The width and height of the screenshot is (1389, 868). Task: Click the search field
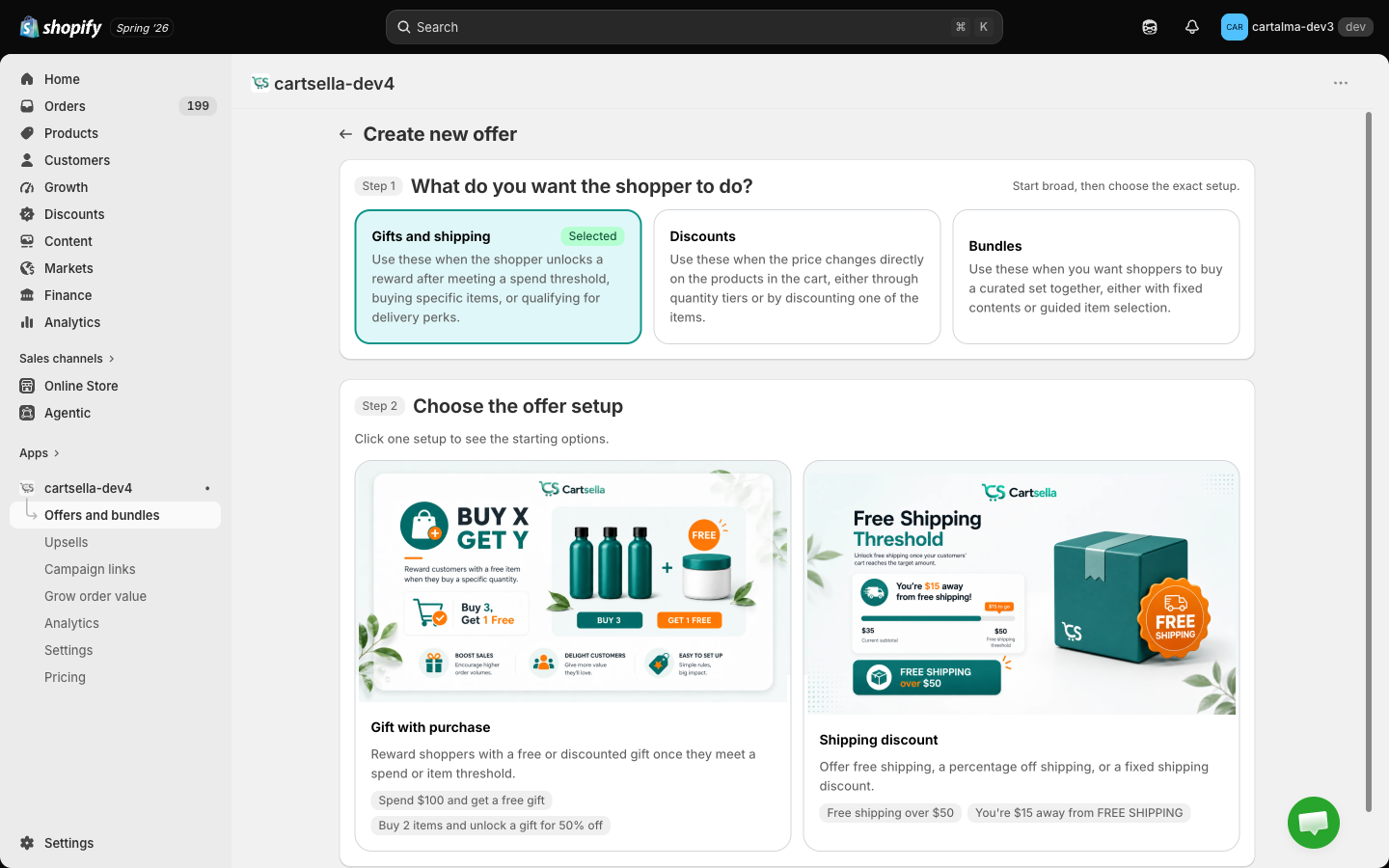pyautogui.click(x=694, y=27)
